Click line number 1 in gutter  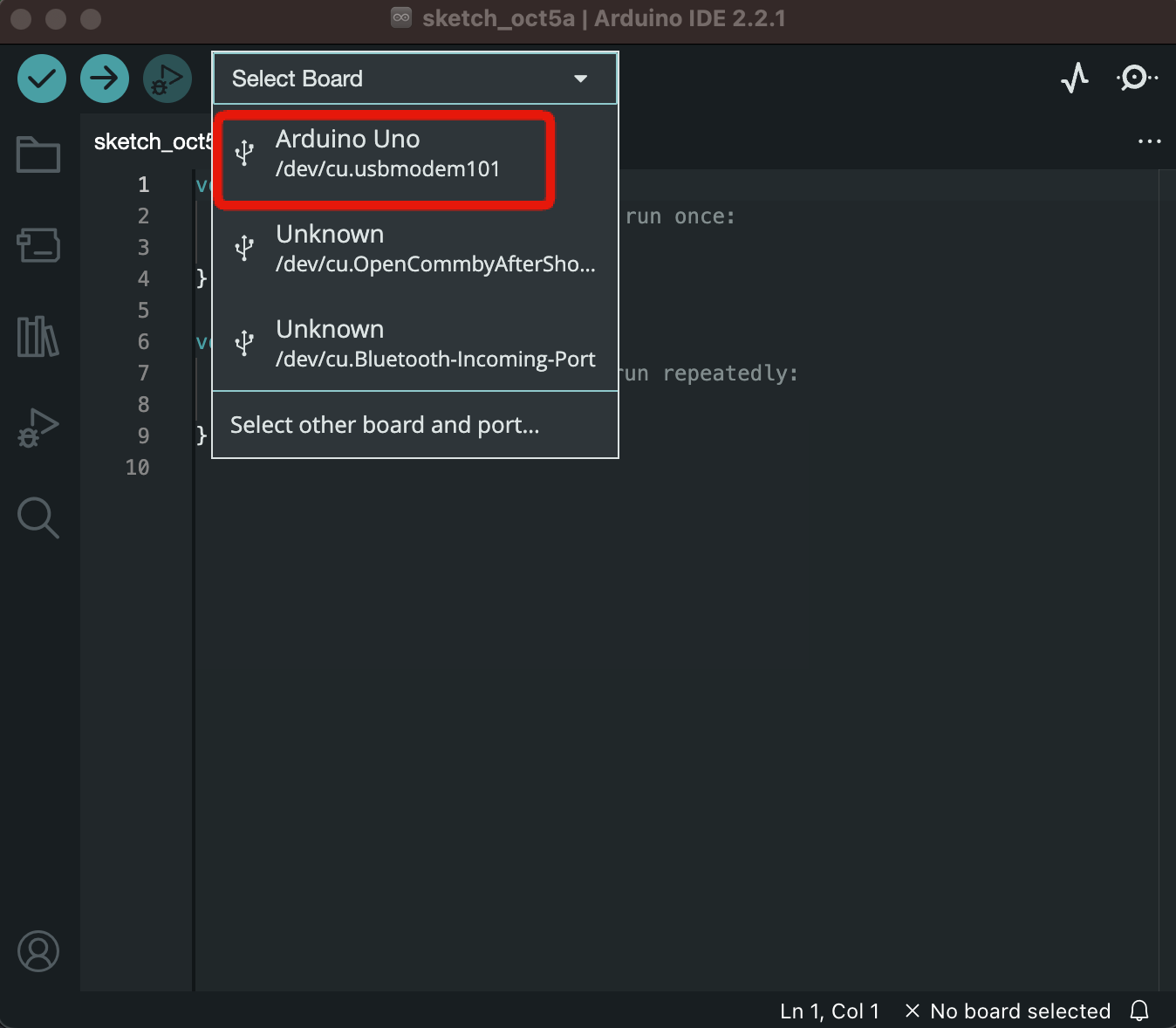[x=143, y=184]
